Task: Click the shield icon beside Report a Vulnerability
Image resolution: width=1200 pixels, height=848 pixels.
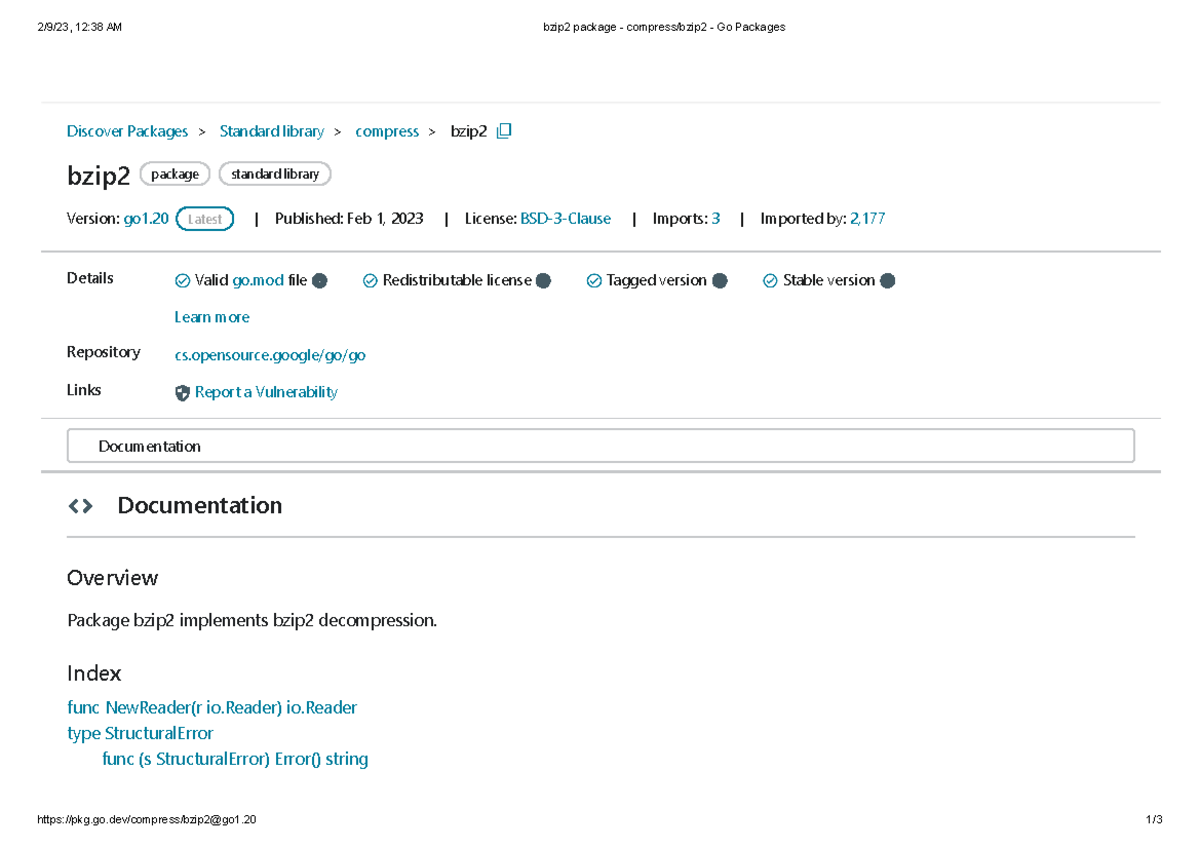Action: pos(182,392)
